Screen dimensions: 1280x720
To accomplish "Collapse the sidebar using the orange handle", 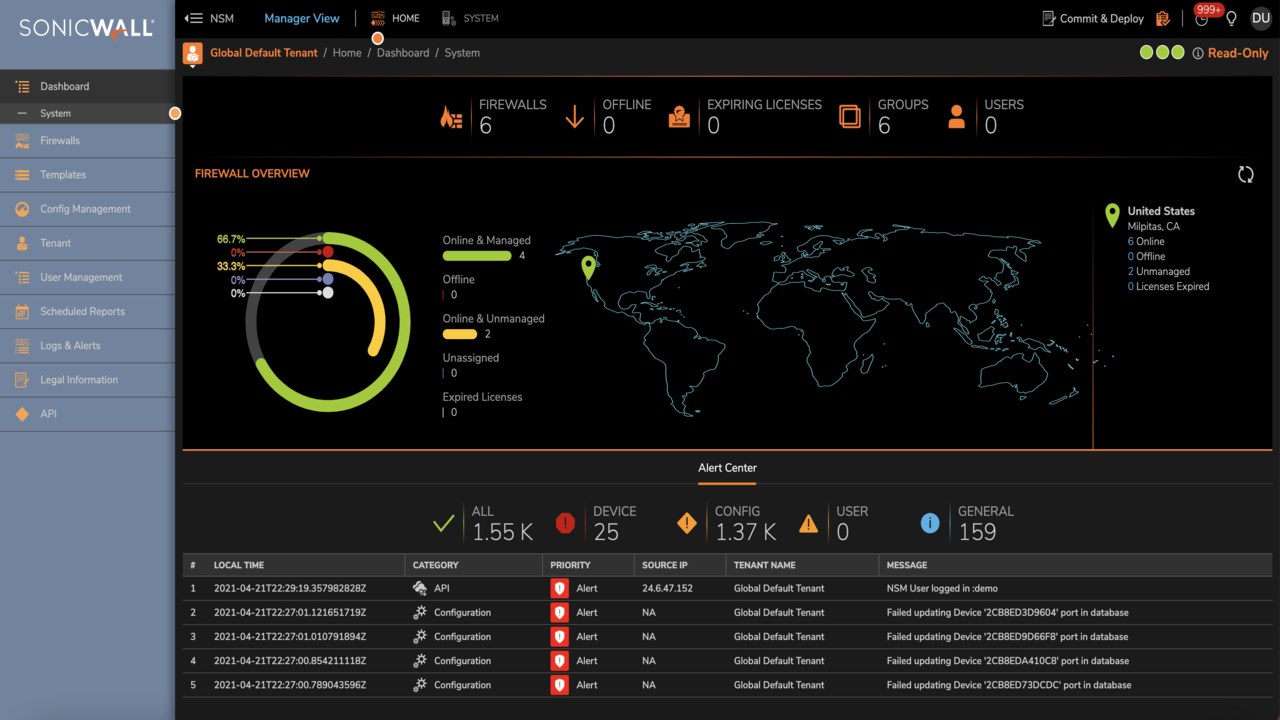I will coord(175,113).
